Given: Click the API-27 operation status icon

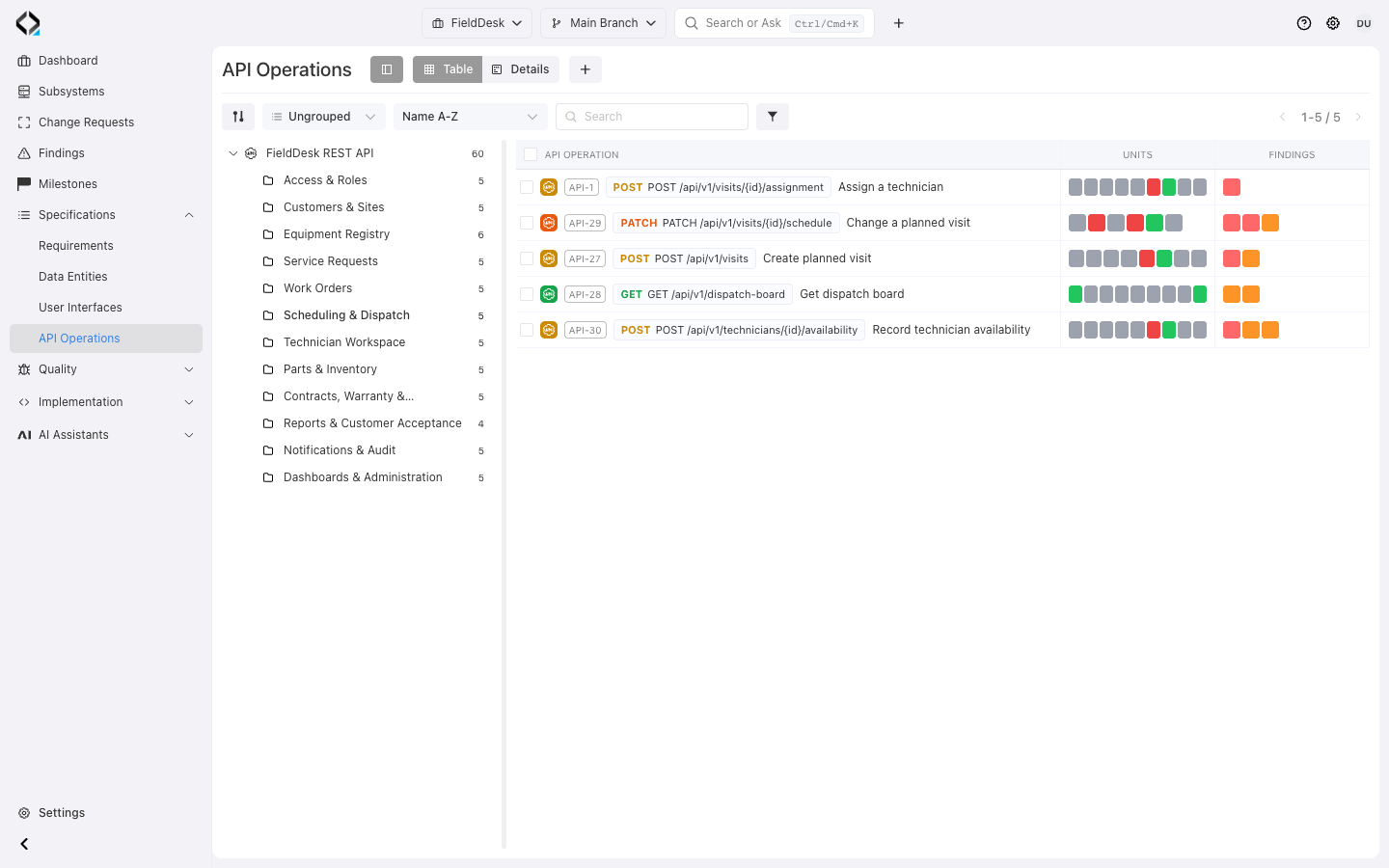Looking at the screenshot, I should (x=549, y=258).
